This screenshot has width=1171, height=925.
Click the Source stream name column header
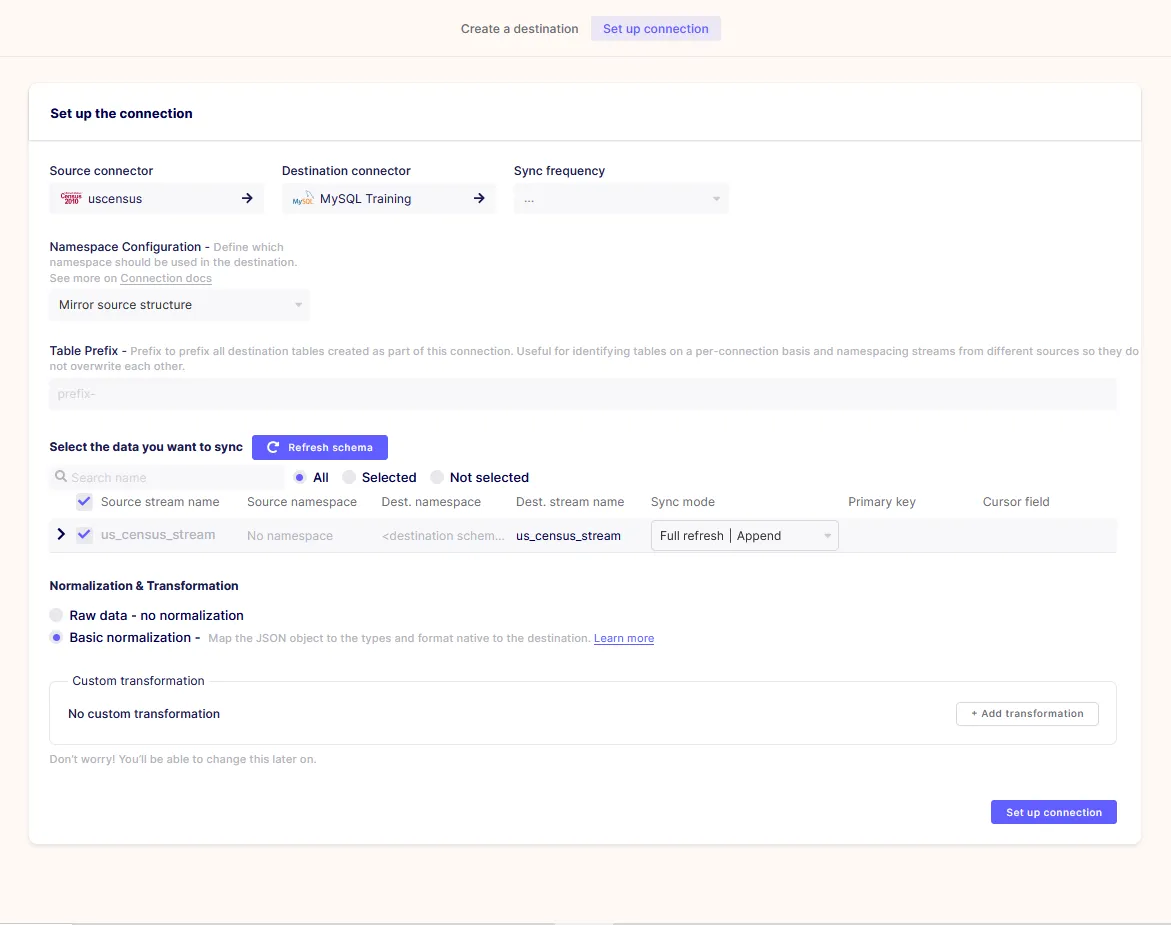pyautogui.click(x=160, y=502)
